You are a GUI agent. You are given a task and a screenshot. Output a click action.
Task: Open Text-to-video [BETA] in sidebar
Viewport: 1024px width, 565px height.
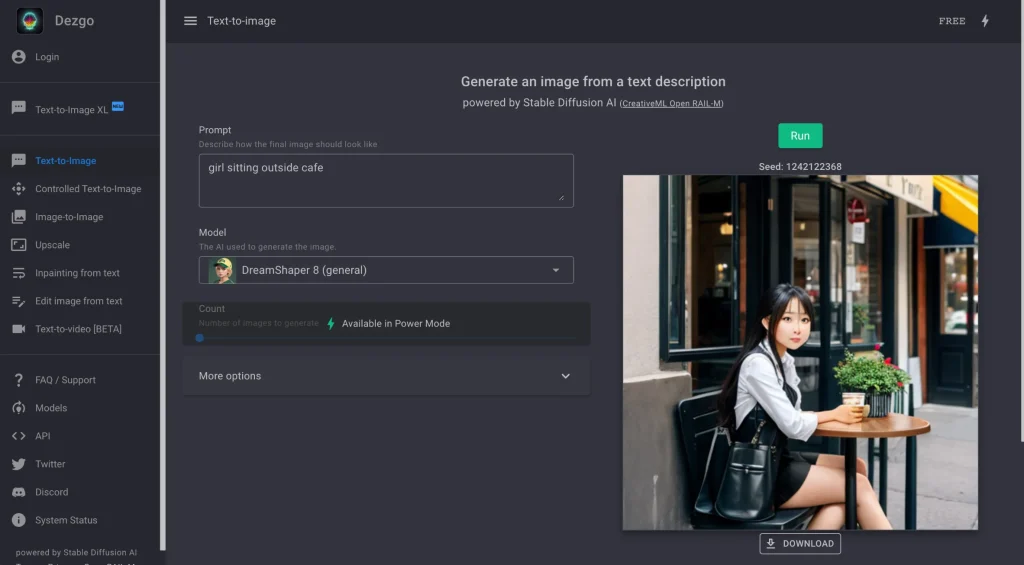[x=78, y=329]
